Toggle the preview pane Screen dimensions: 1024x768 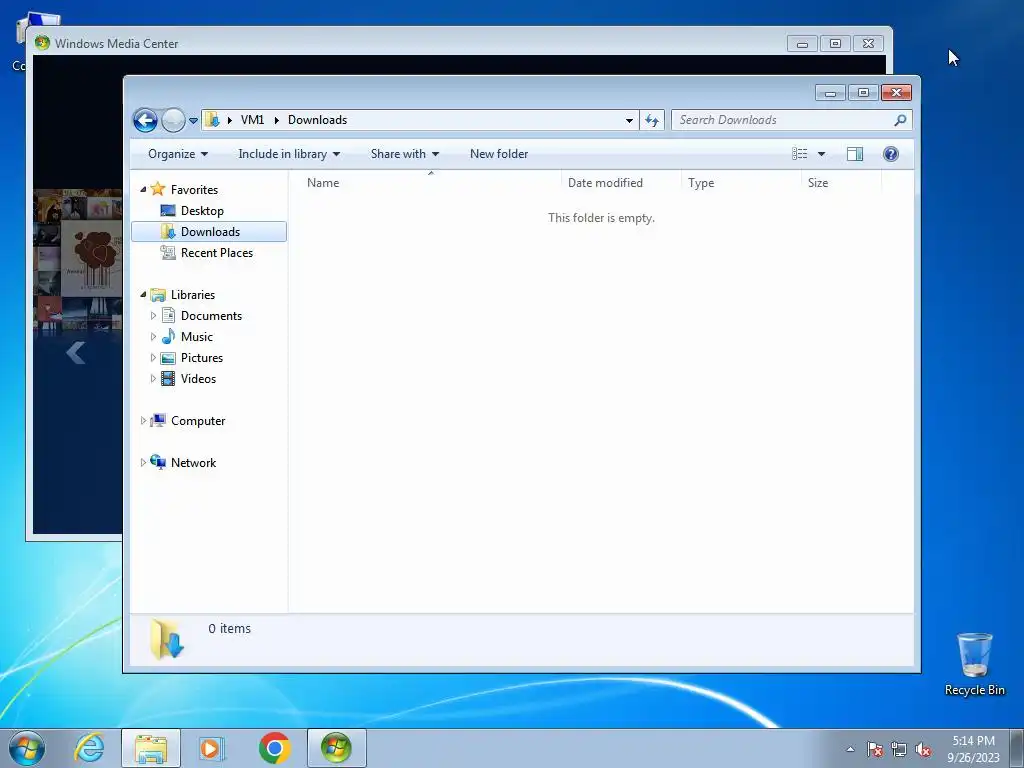[855, 154]
